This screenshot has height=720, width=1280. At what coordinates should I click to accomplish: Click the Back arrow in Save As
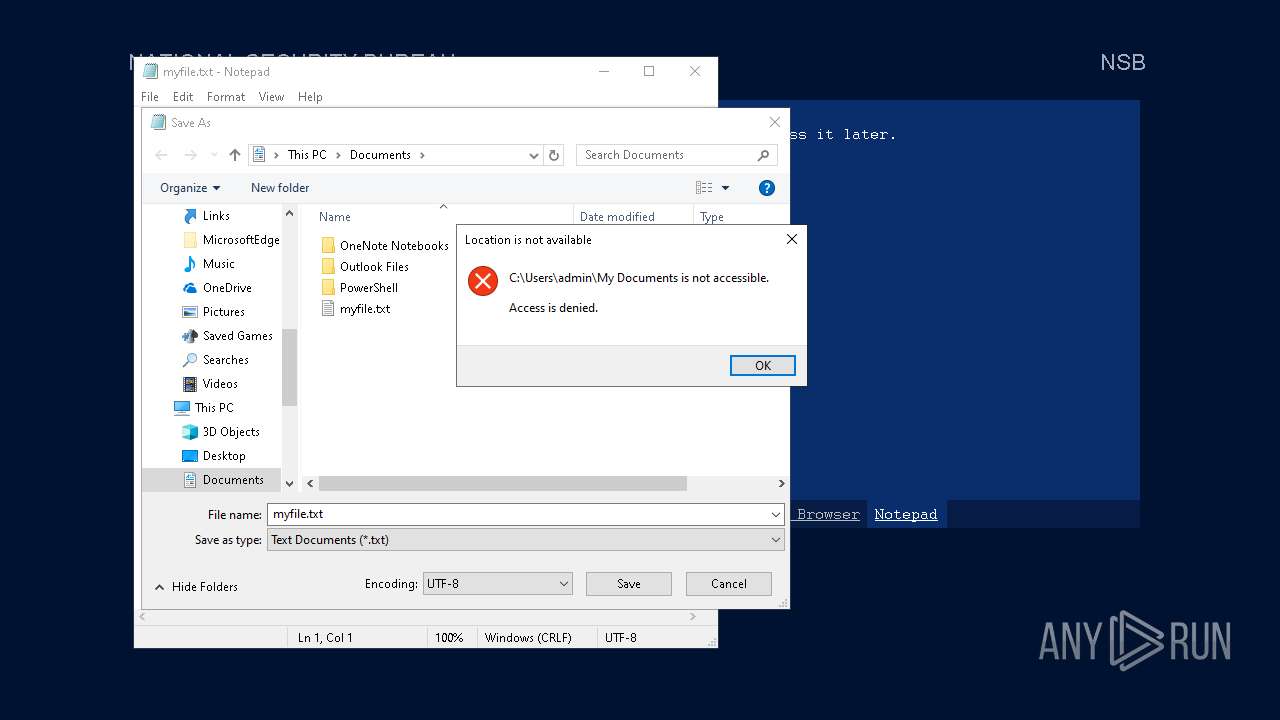click(161, 155)
